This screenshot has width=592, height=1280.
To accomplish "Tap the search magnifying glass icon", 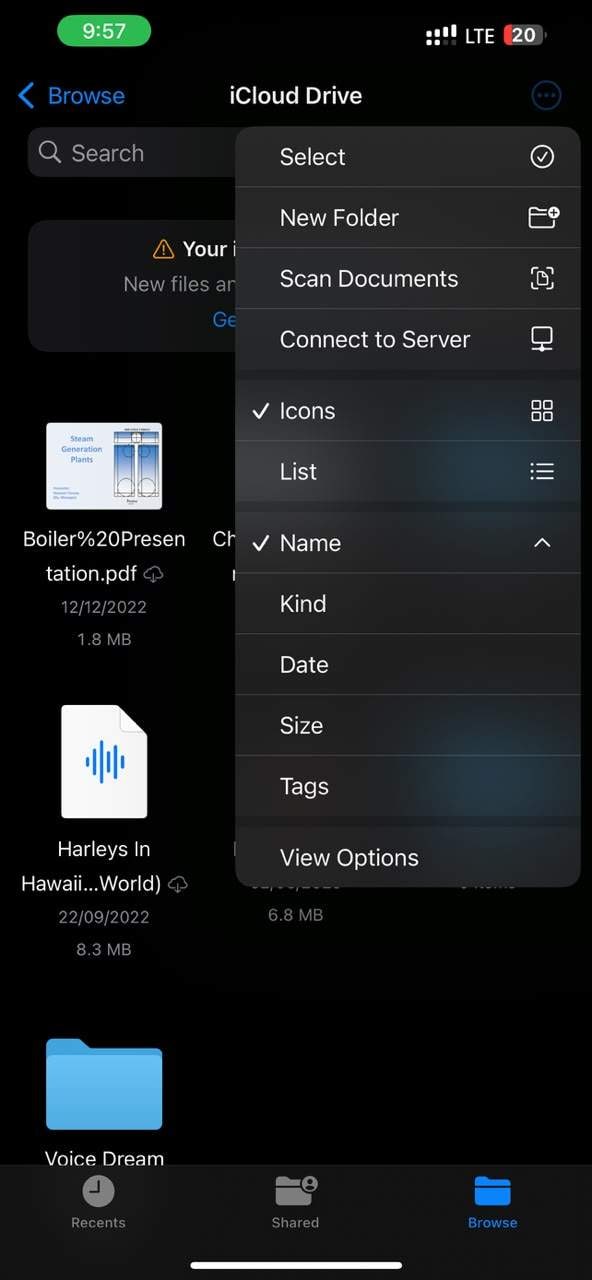I will click(50, 153).
